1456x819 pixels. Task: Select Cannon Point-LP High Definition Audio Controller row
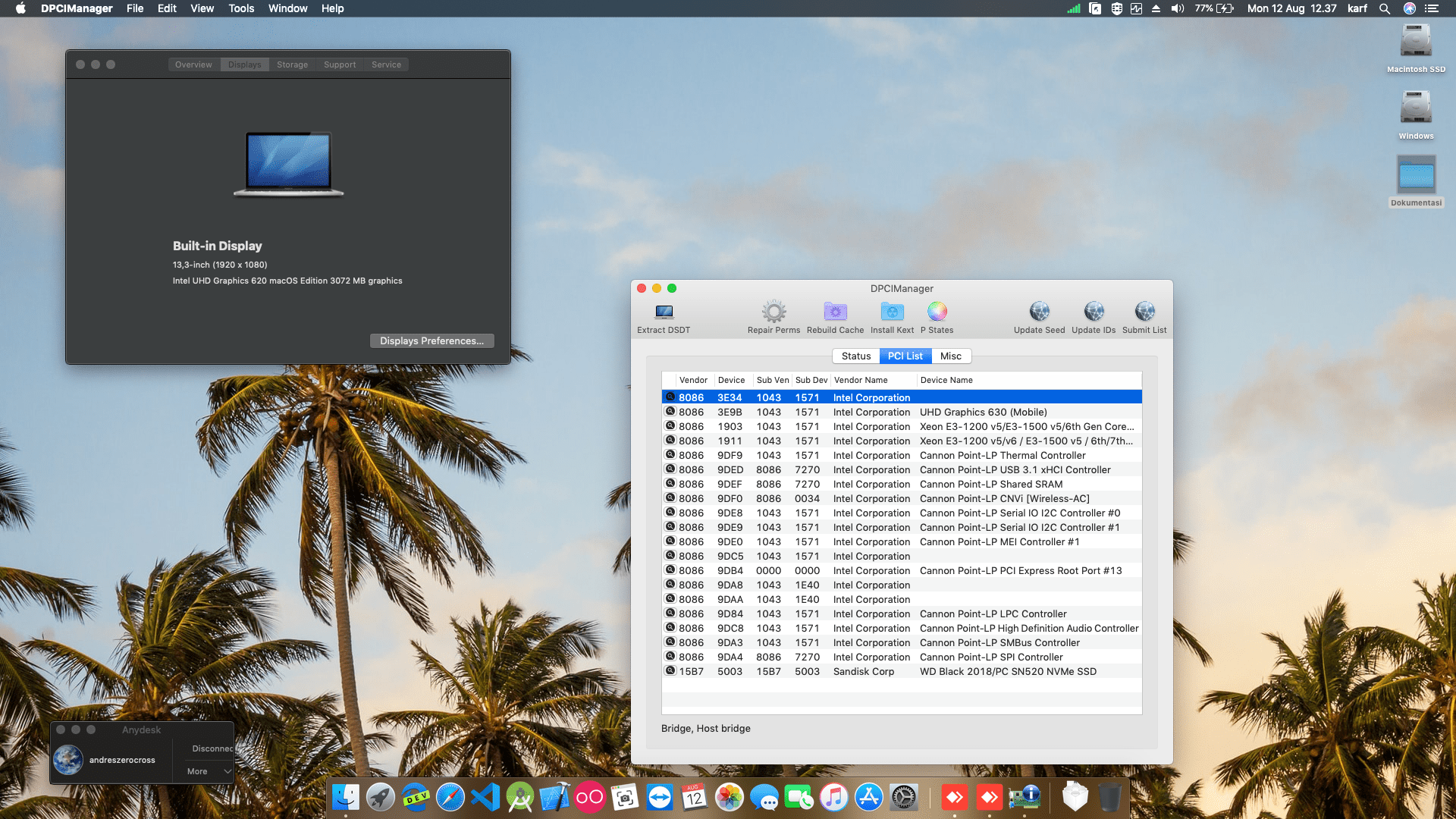pos(902,629)
